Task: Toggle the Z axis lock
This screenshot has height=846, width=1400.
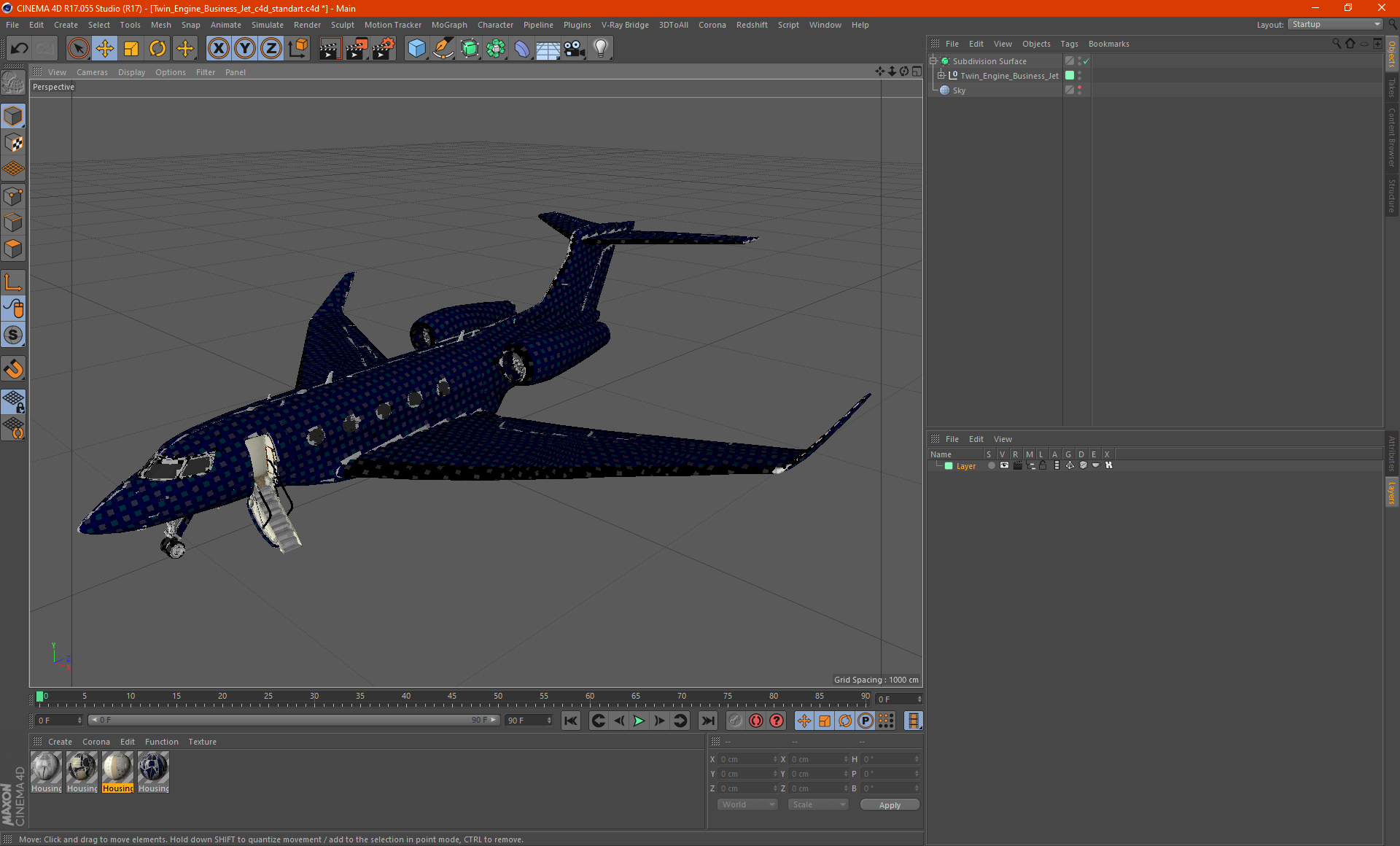Action: coord(271,49)
